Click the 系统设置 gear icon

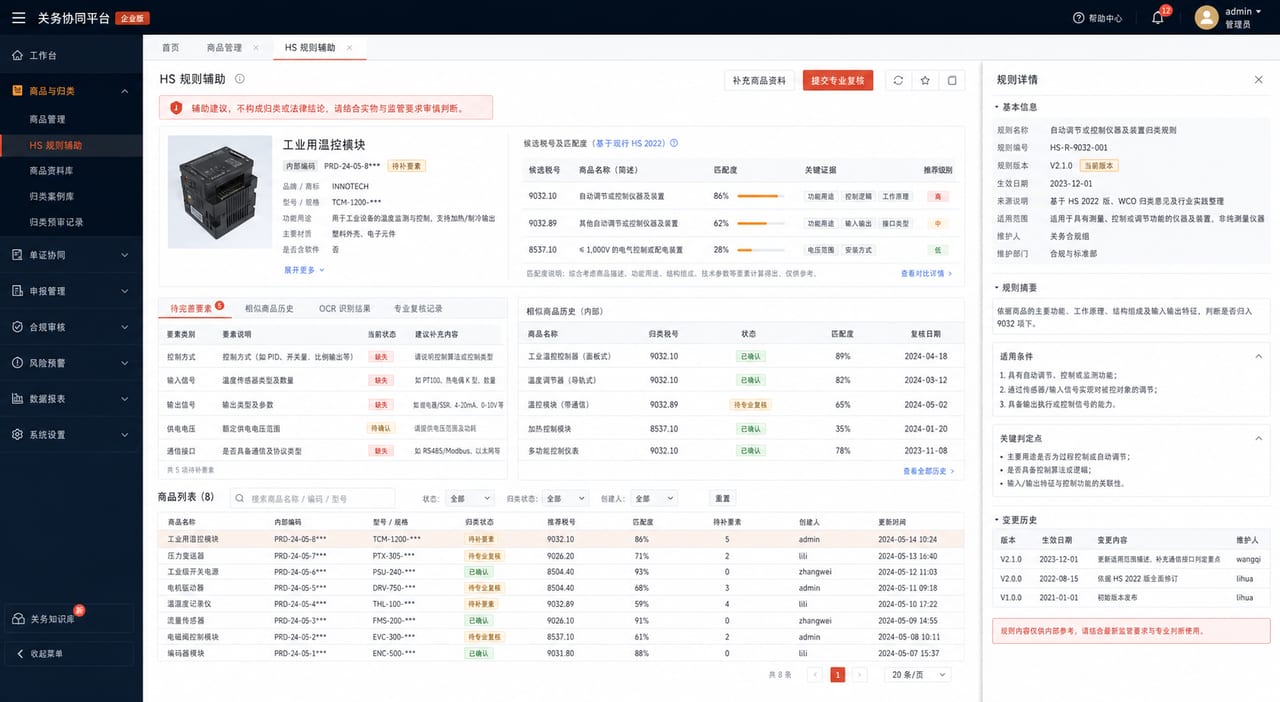(17, 435)
